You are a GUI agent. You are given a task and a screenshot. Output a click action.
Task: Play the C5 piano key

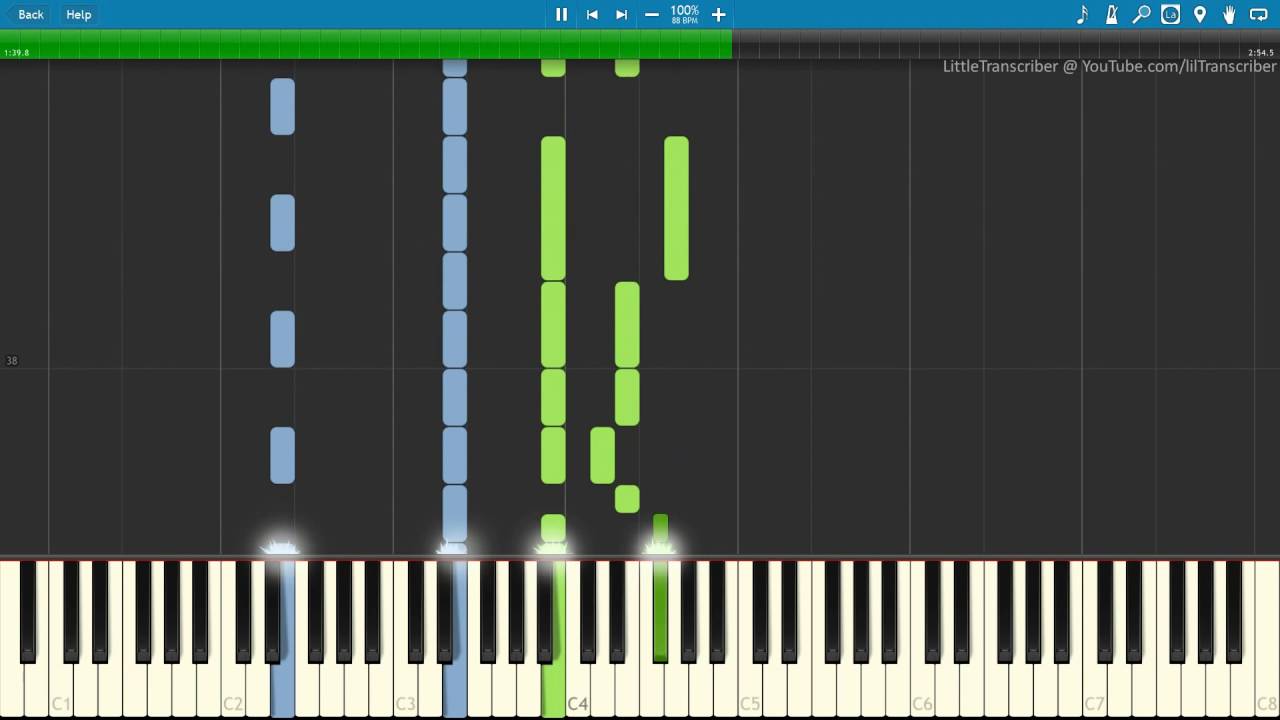(749, 690)
